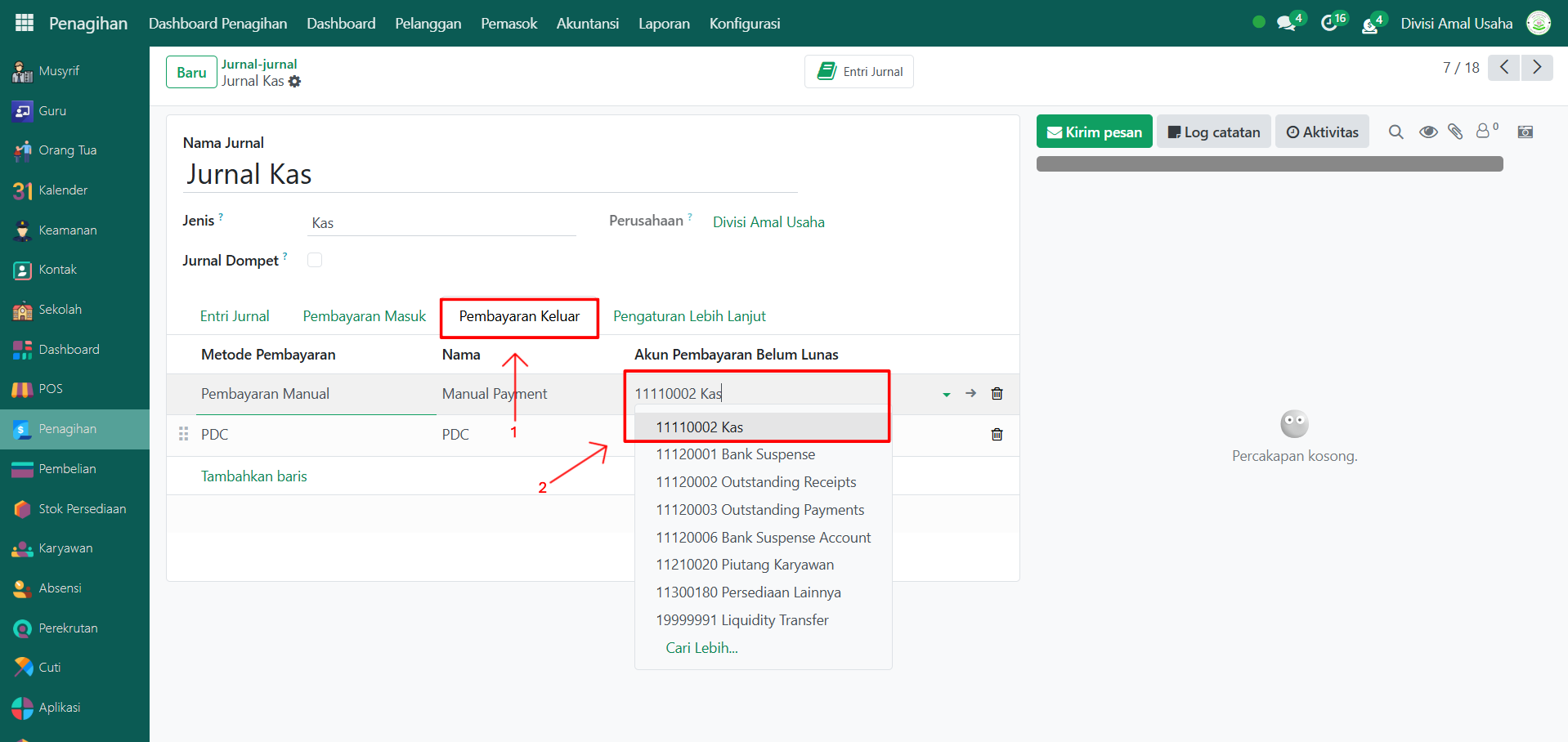Delete the PDC payment method row
The width and height of the screenshot is (1568, 742).
tap(997, 435)
